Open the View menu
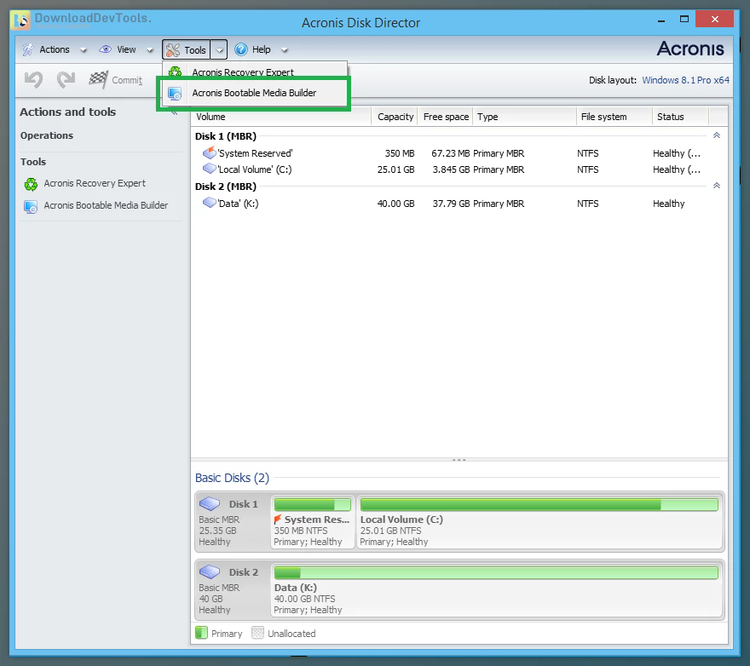The image size is (750, 666). click(x=126, y=50)
